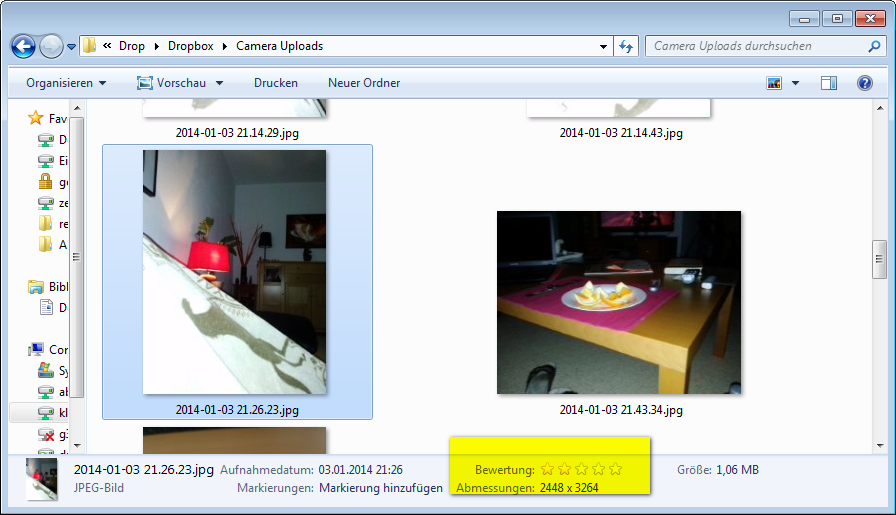This screenshot has height=515, width=896.
Task: Open the padlock-icon favorite entry
Action: (x=52, y=182)
